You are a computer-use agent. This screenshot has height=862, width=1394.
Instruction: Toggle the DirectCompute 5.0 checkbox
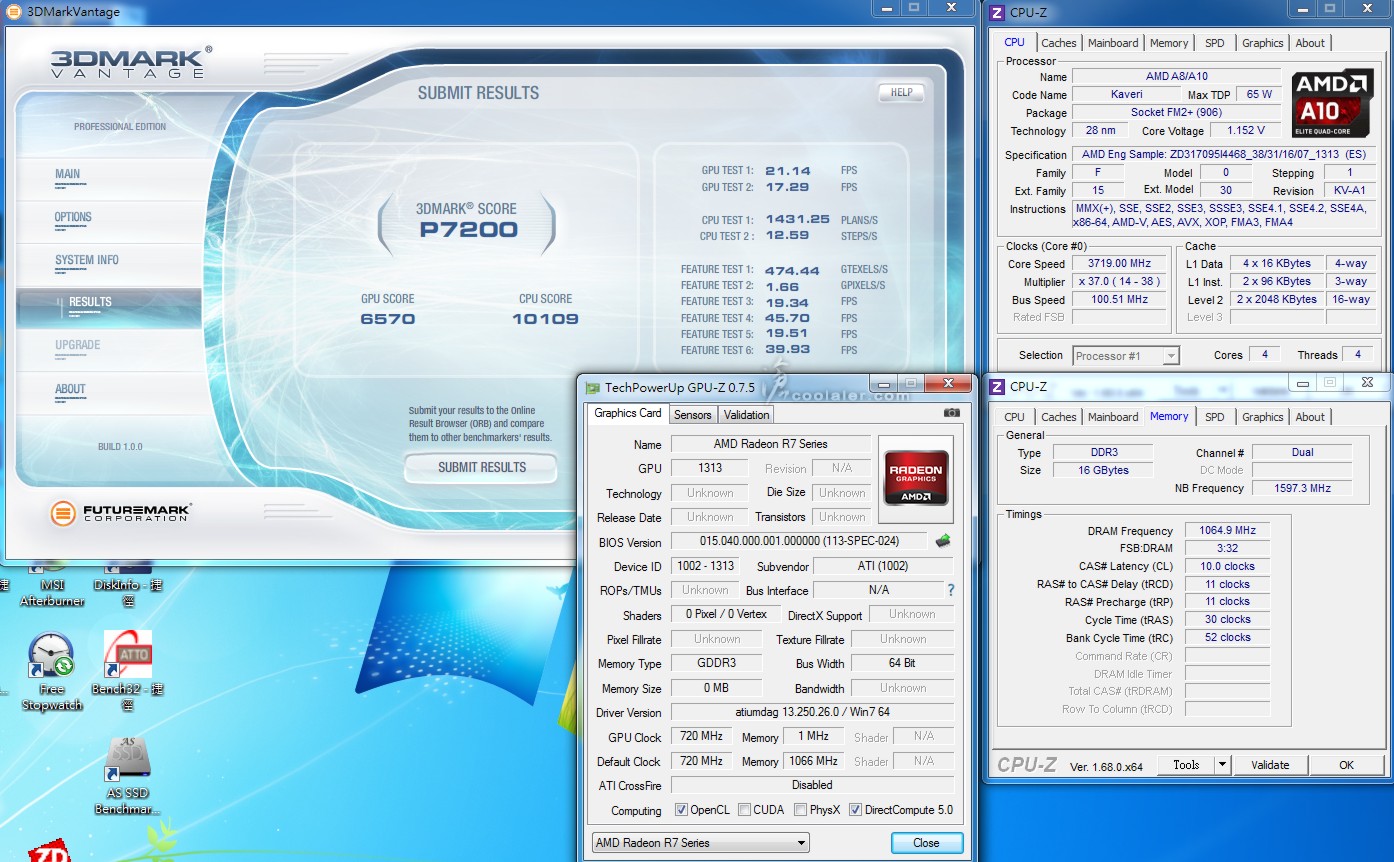click(x=855, y=810)
